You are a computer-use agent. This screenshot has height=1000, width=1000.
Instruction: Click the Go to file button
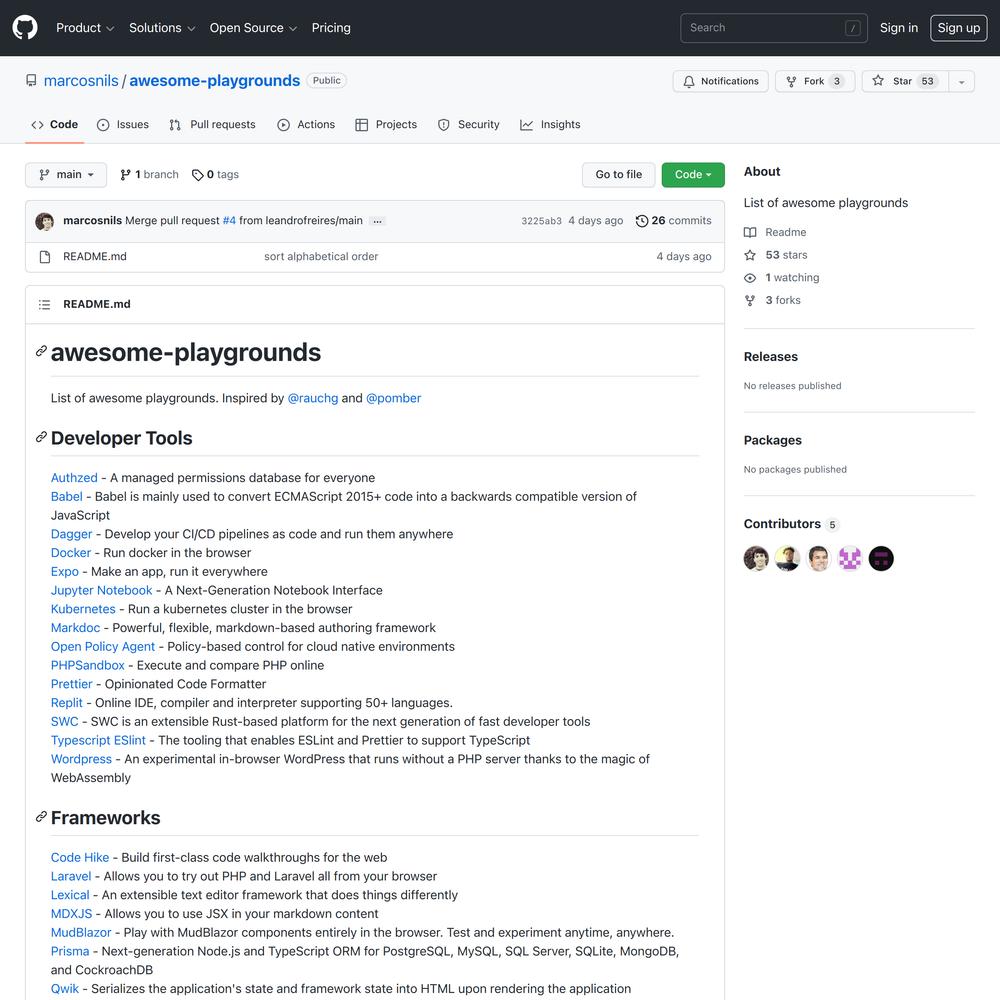click(x=619, y=175)
